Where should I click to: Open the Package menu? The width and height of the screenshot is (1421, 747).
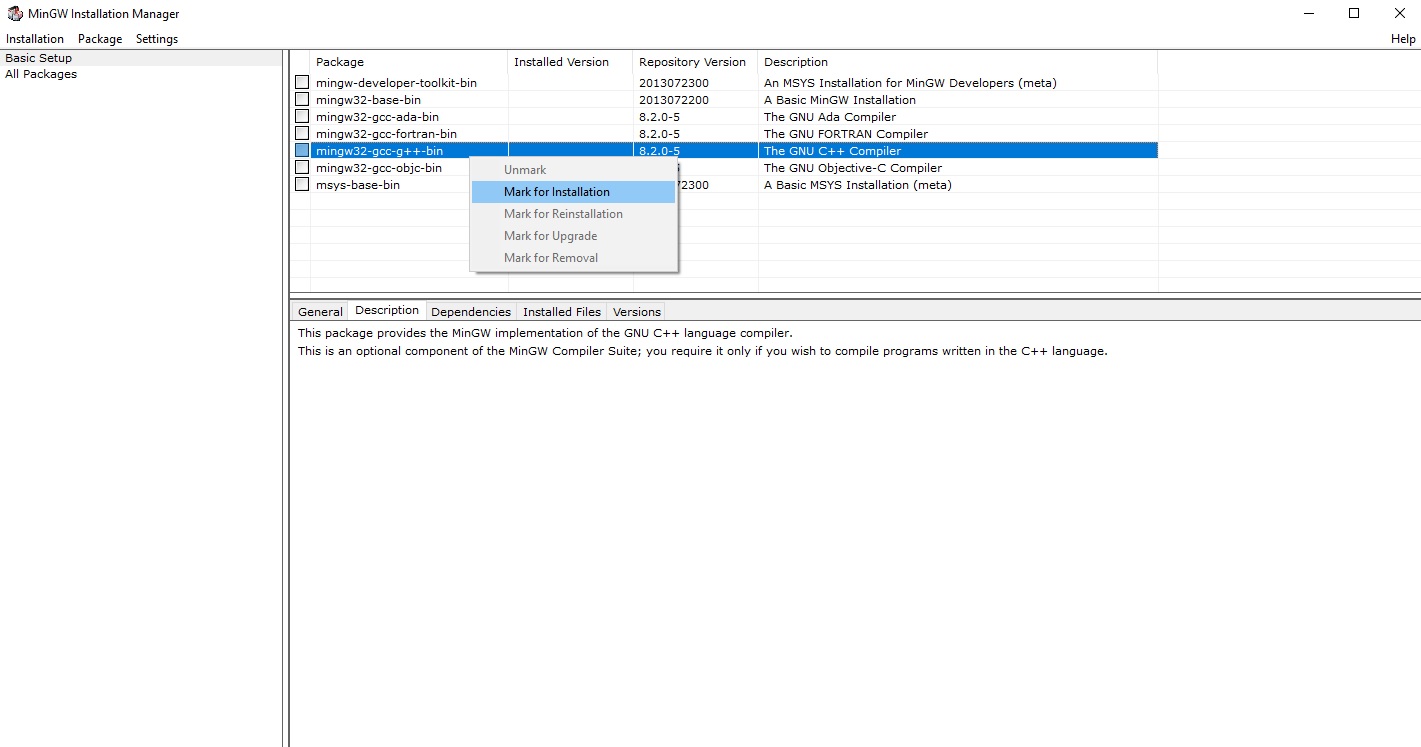(100, 39)
